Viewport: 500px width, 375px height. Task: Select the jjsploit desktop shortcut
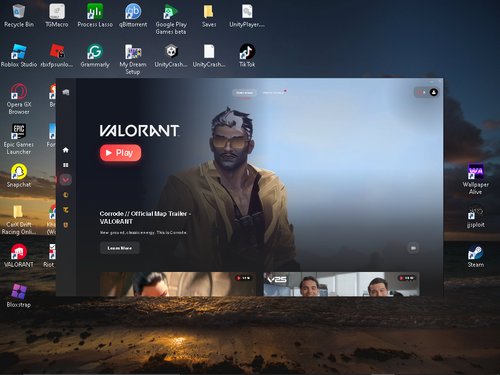[x=476, y=216]
